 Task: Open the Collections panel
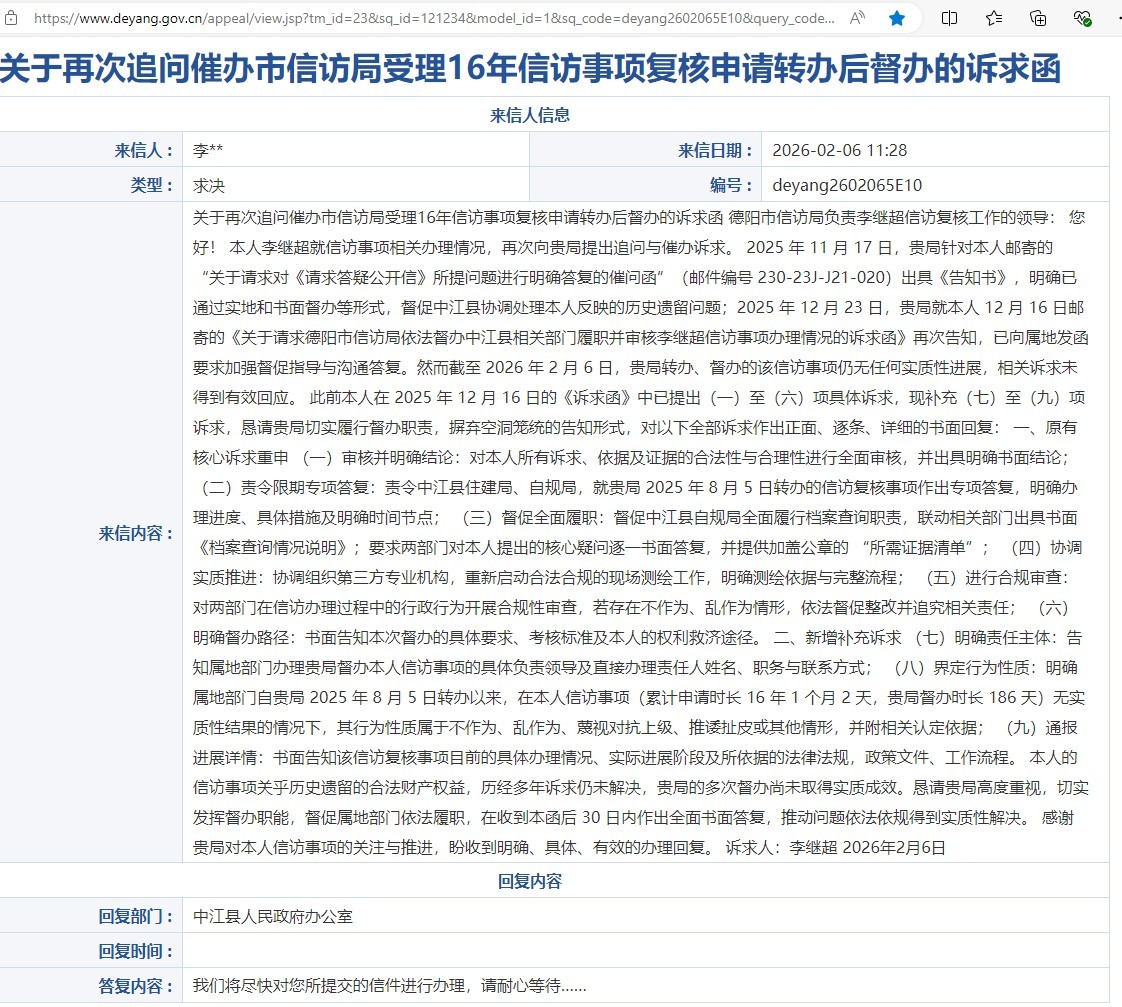[x=1038, y=18]
